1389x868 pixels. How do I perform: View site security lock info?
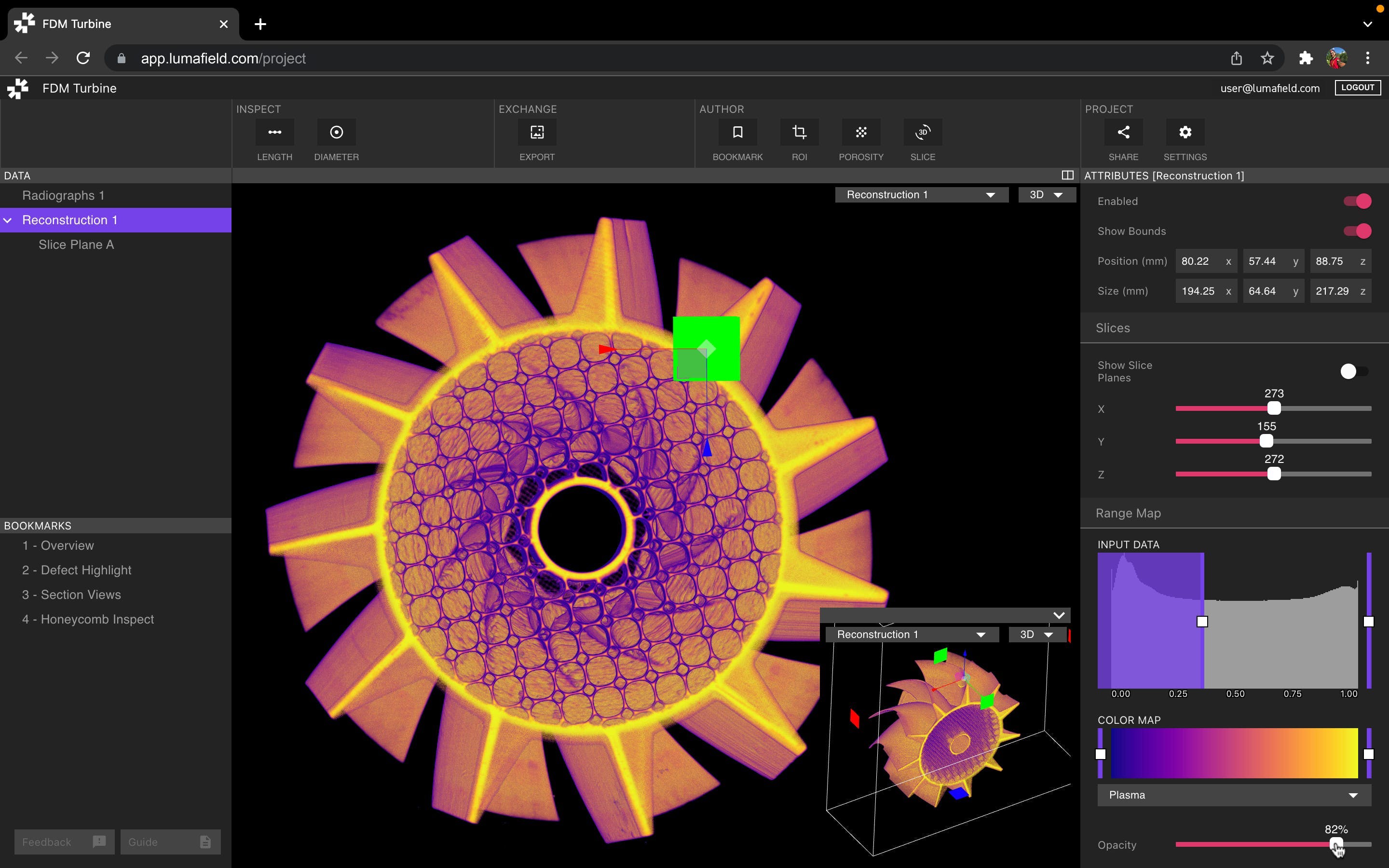click(121, 58)
